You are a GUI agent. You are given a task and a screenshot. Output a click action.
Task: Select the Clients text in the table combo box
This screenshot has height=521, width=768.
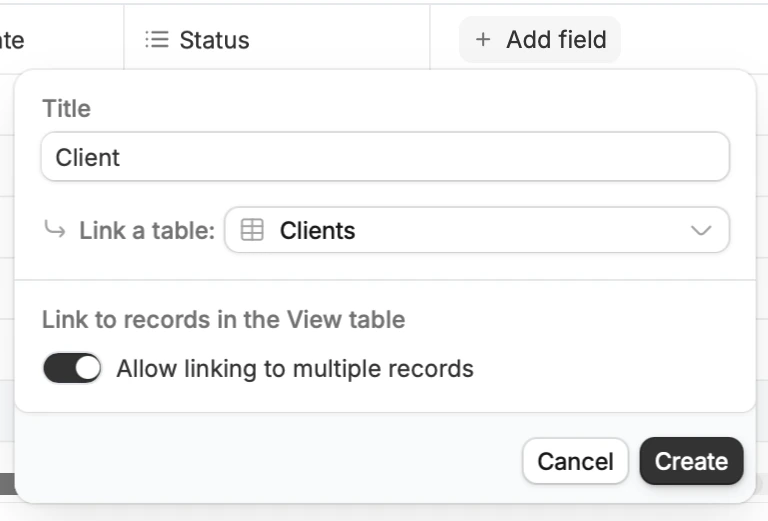(x=317, y=230)
